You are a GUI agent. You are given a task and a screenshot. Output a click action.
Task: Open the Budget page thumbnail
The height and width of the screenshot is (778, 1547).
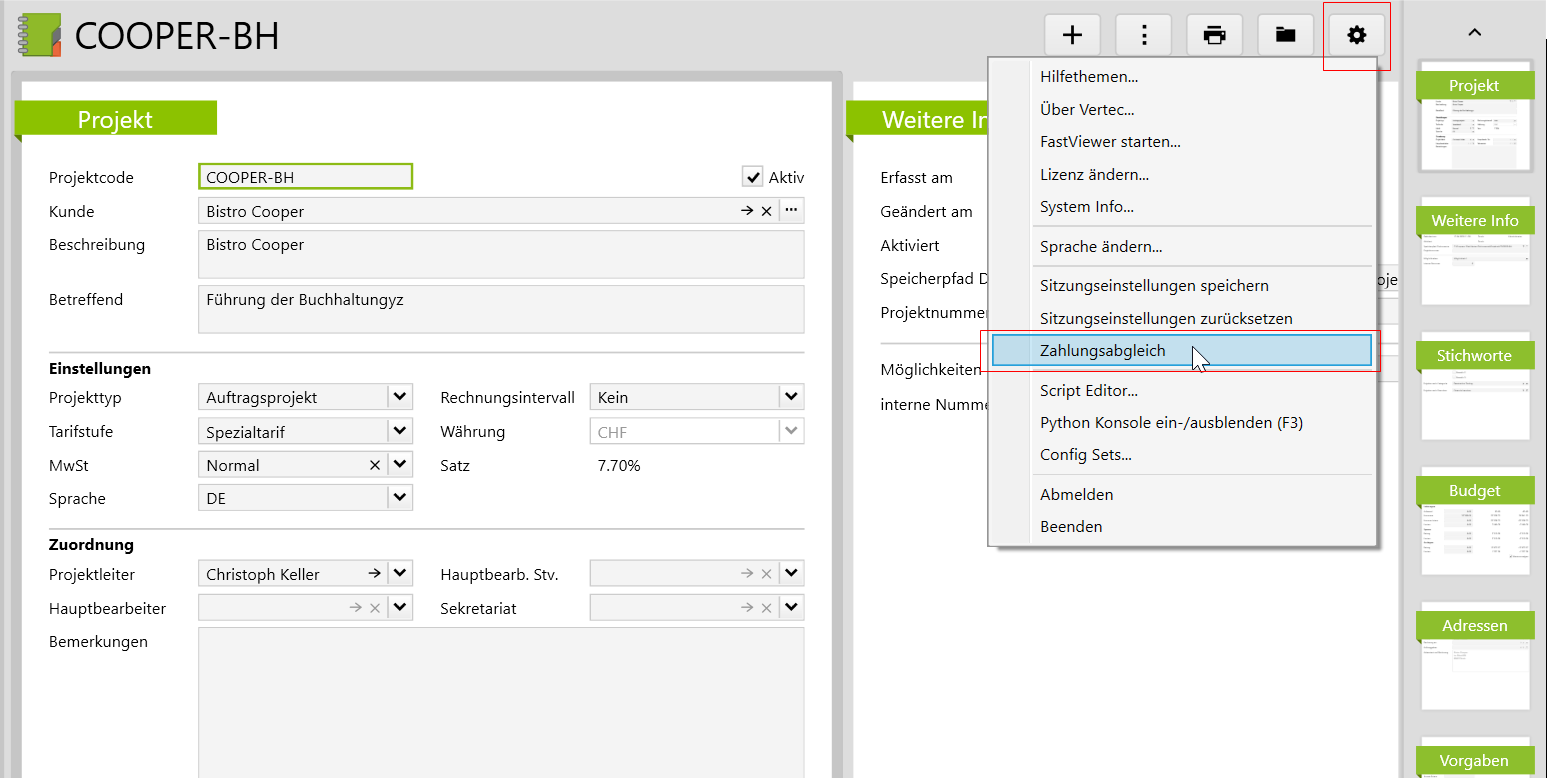(x=1475, y=521)
